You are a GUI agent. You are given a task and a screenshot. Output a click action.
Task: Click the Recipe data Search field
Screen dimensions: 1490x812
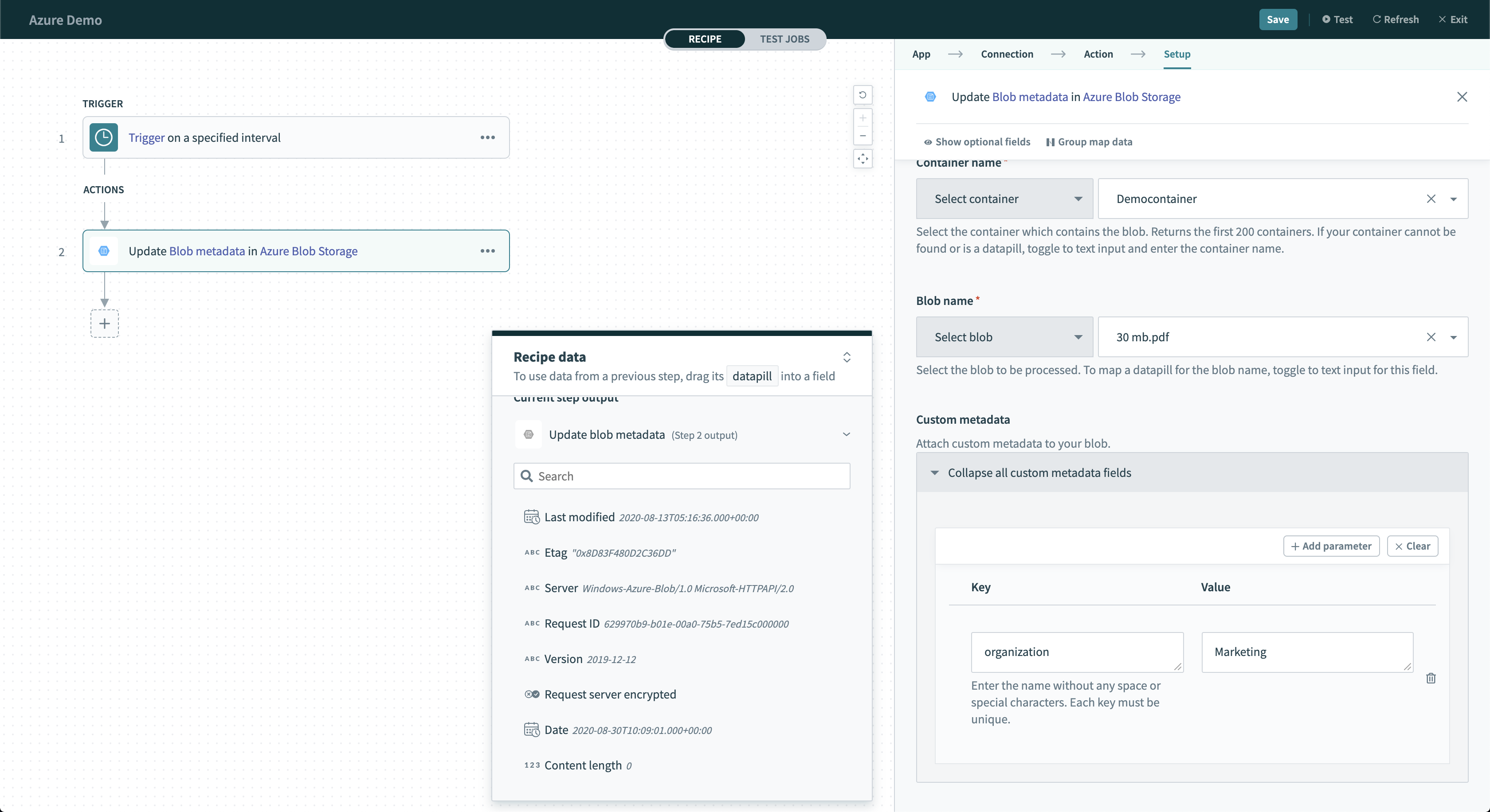tap(682, 476)
